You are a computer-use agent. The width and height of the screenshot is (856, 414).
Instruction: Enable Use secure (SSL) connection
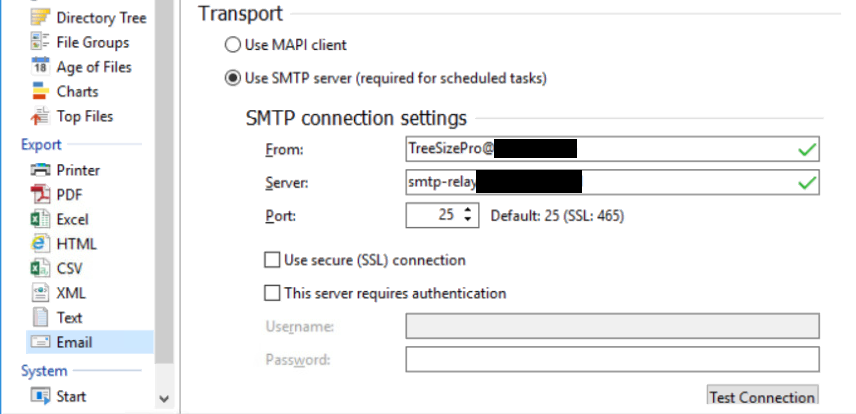pos(272,260)
